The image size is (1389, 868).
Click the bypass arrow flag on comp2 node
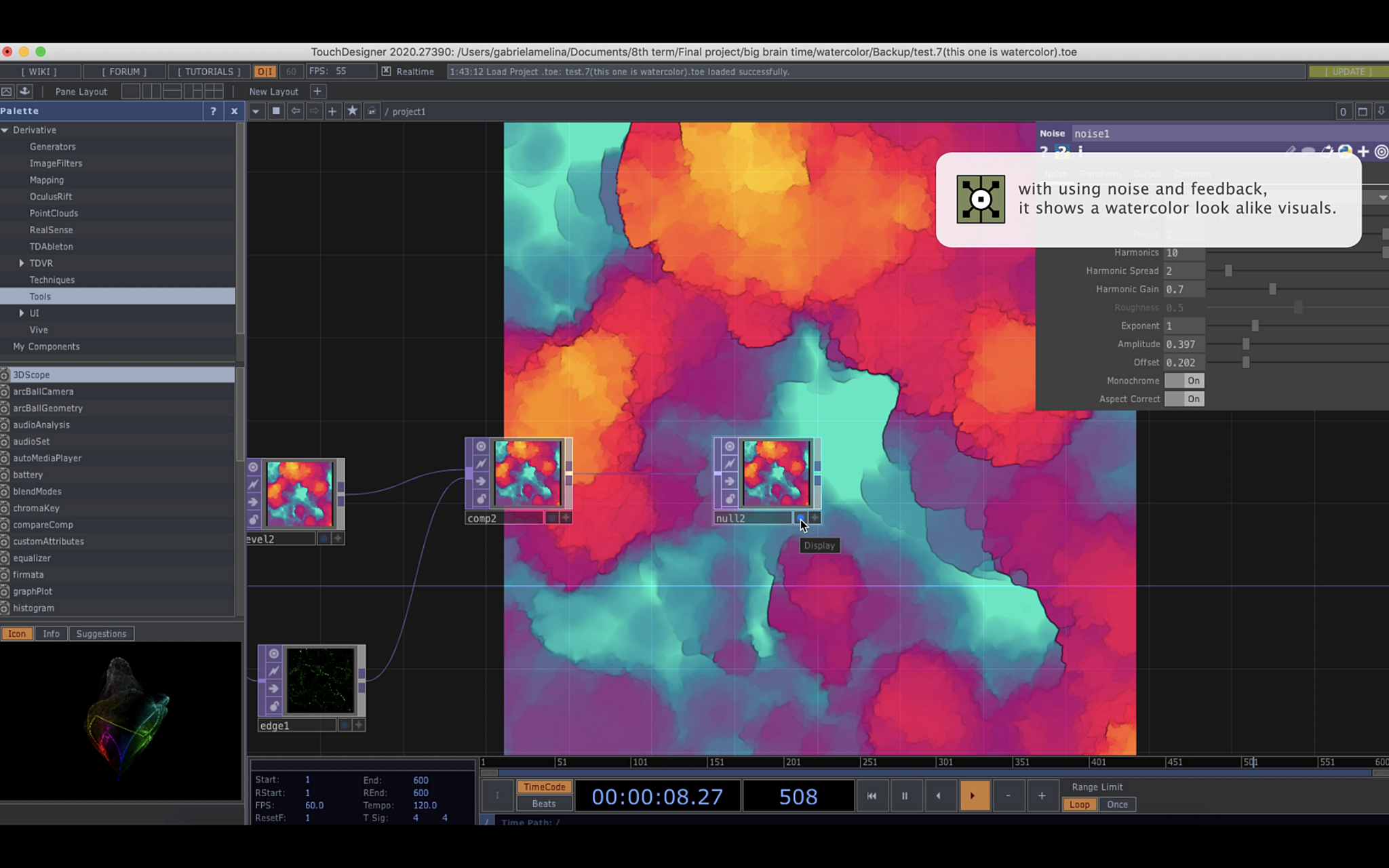click(x=481, y=481)
